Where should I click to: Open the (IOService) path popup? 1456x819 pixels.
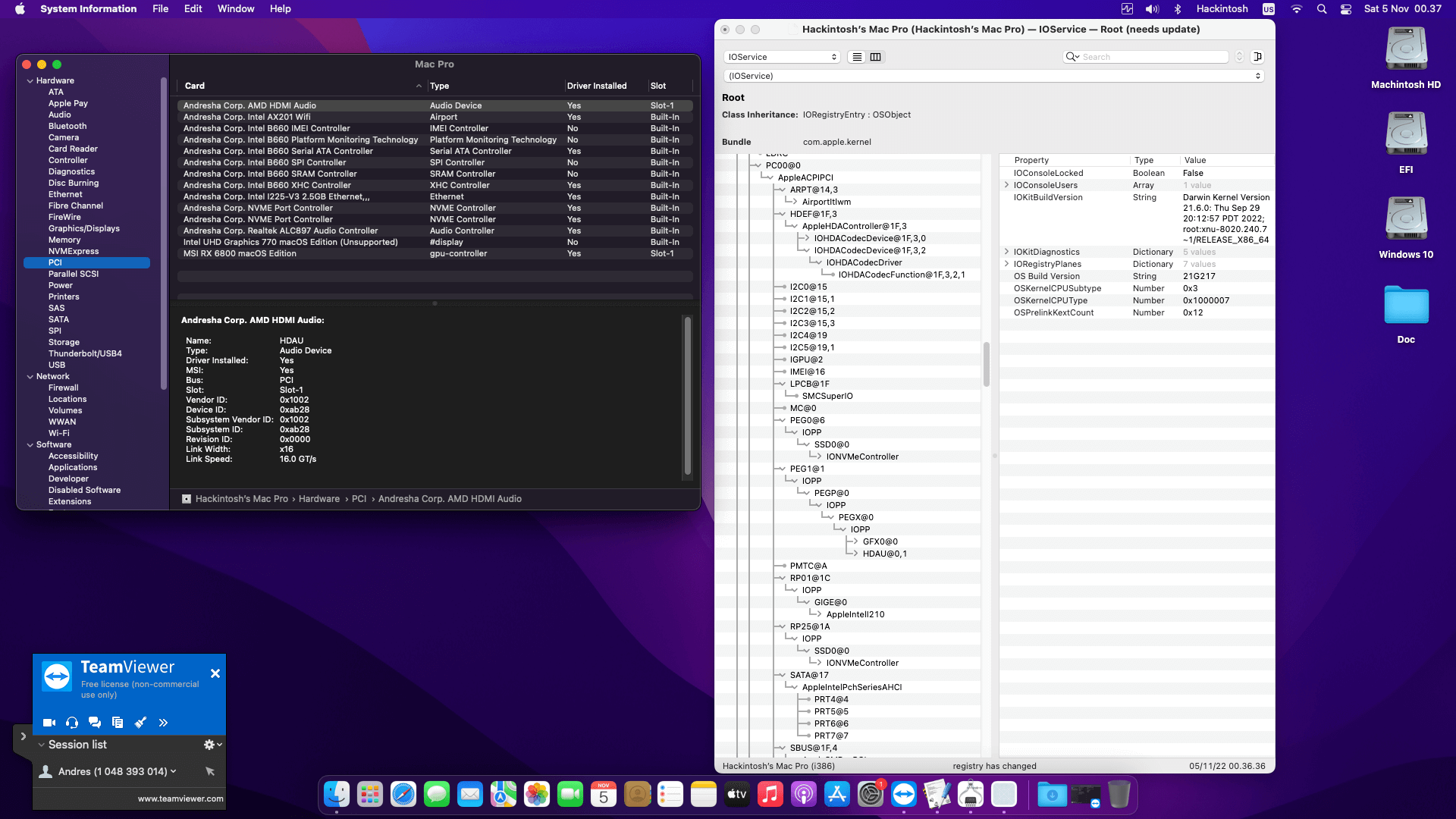click(x=994, y=76)
